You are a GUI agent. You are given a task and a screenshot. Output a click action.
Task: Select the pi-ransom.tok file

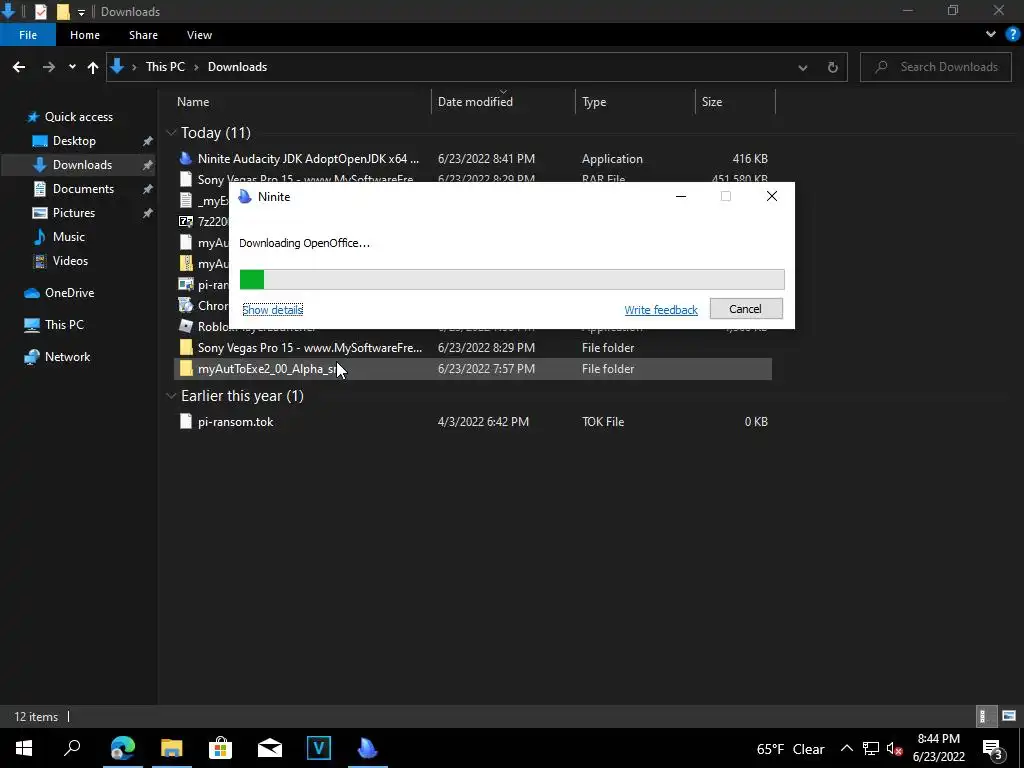pos(473,422)
